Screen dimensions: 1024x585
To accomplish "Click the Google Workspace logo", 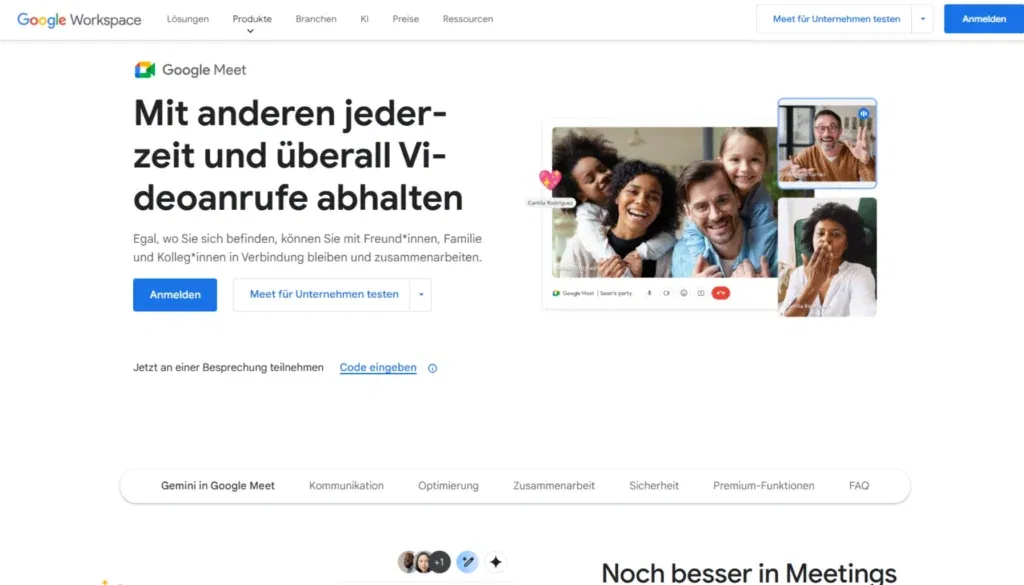I will click(78, 19).
